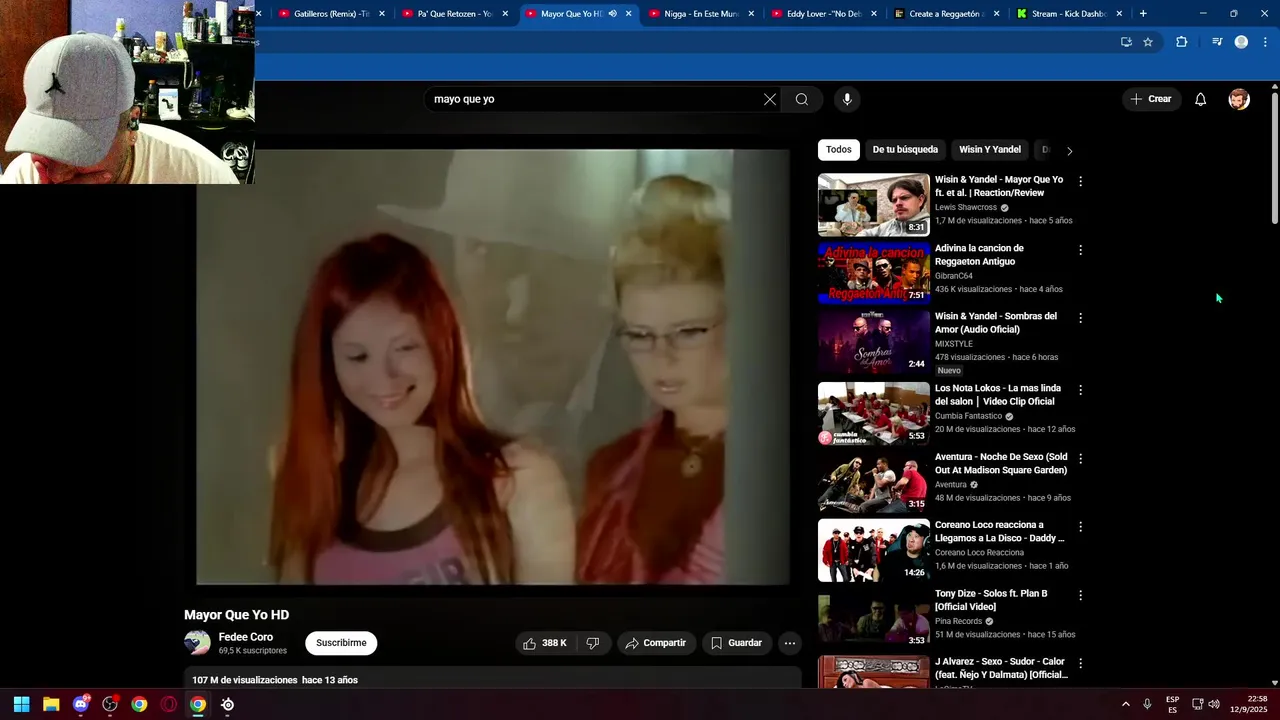
Task: Click the Compartir share button
Action: coord(655,643)
